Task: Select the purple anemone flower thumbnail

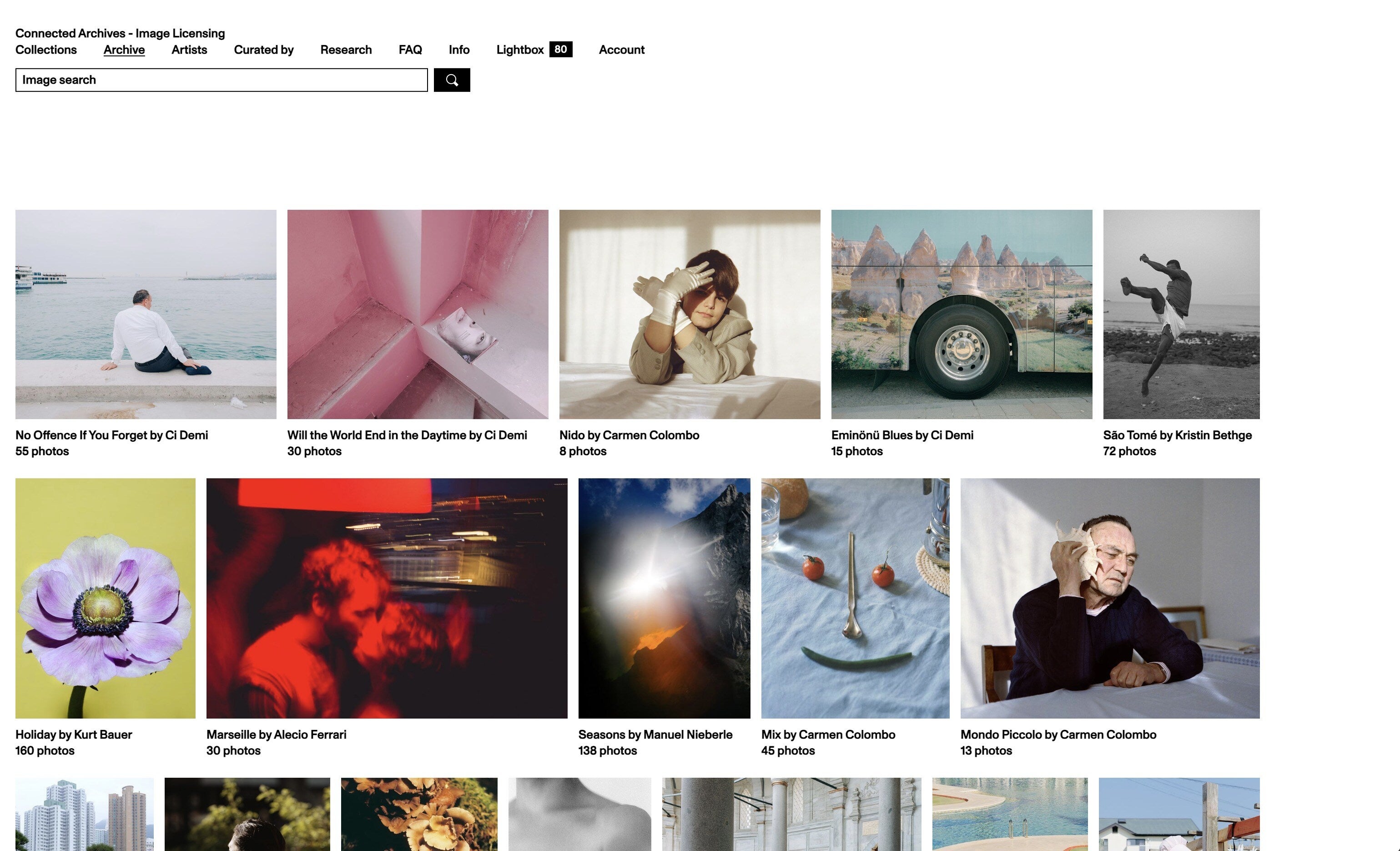Action: pyautogui.click(x=105, y=598)
